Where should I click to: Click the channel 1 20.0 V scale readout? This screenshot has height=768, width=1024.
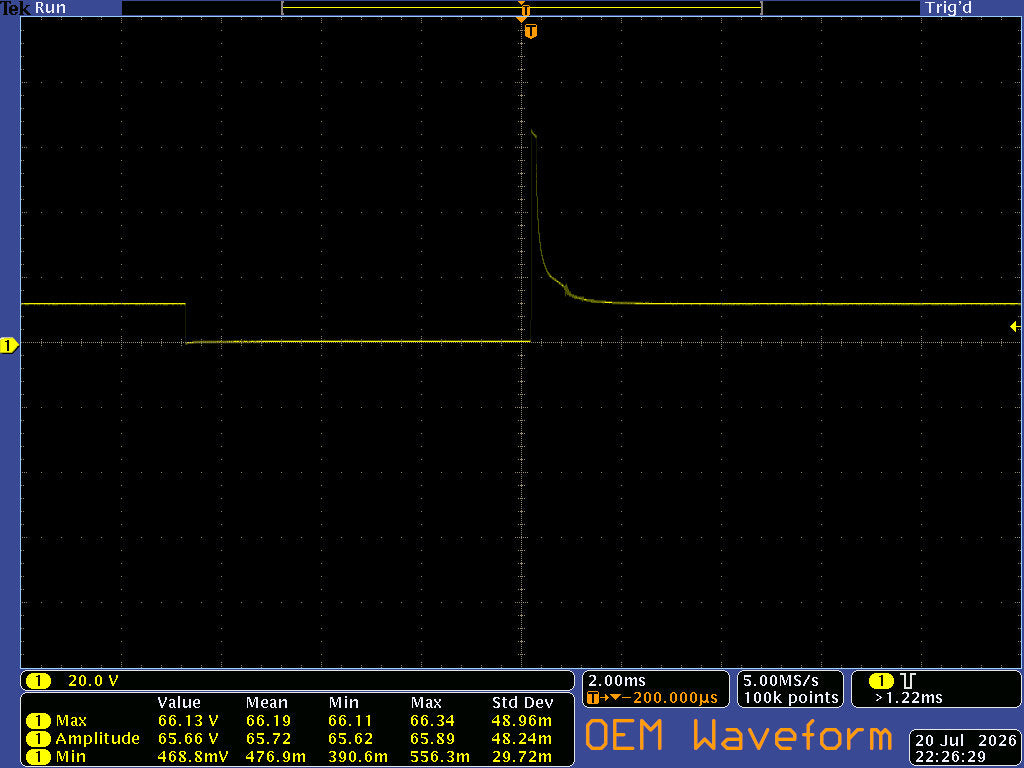coord(93,681)
